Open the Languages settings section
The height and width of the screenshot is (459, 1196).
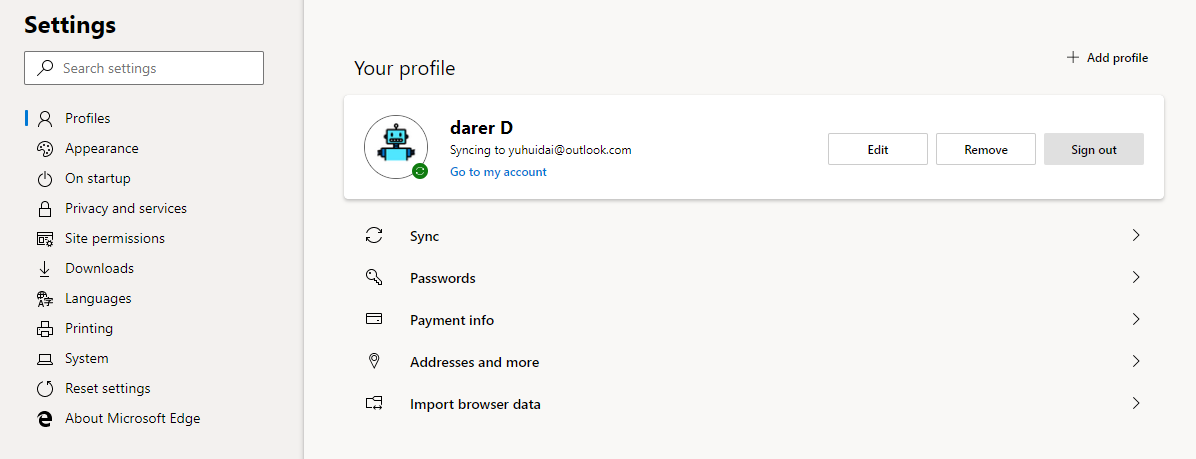pyautogui.click(x=98, y=298)
